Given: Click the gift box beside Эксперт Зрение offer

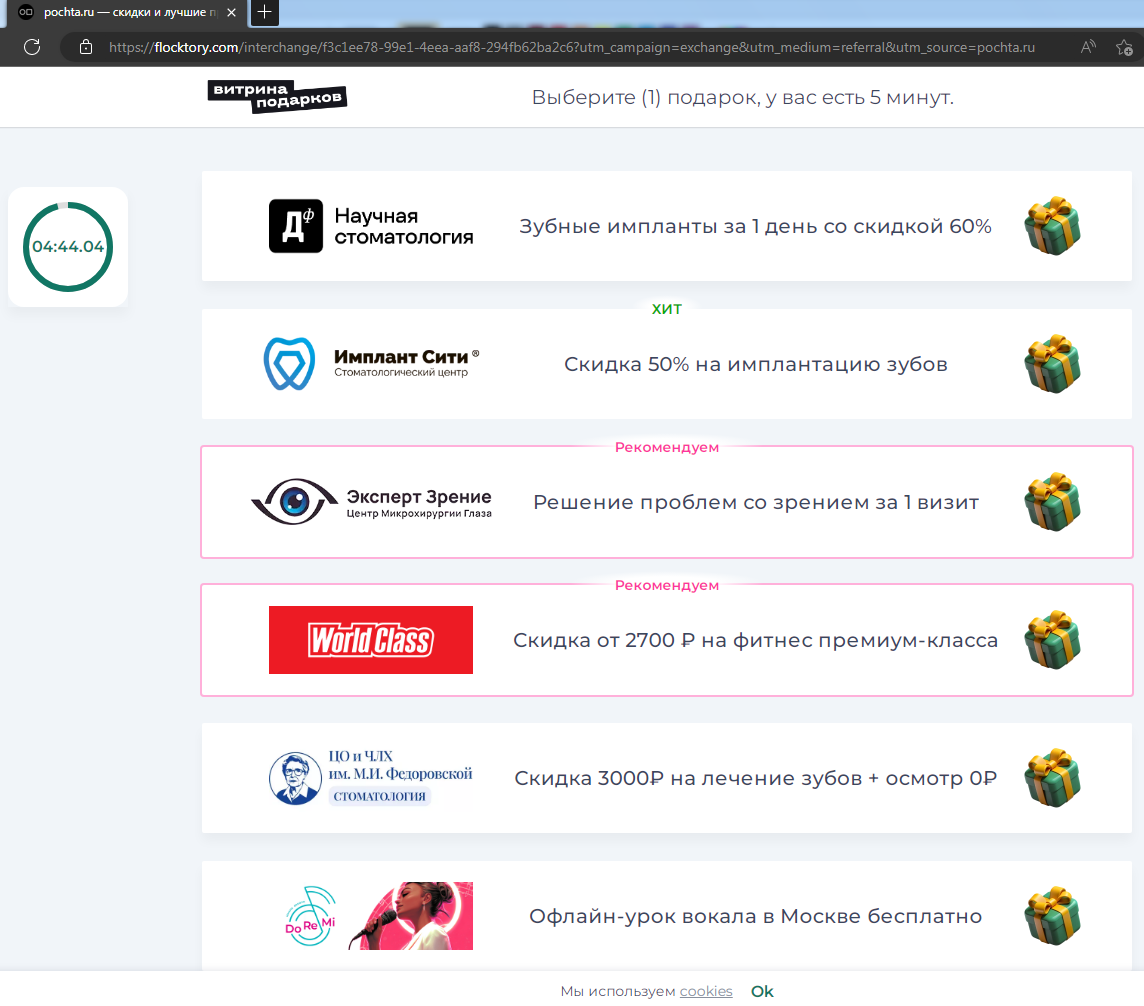Looking at the screenshot, I should click(x=1052, y=502).
